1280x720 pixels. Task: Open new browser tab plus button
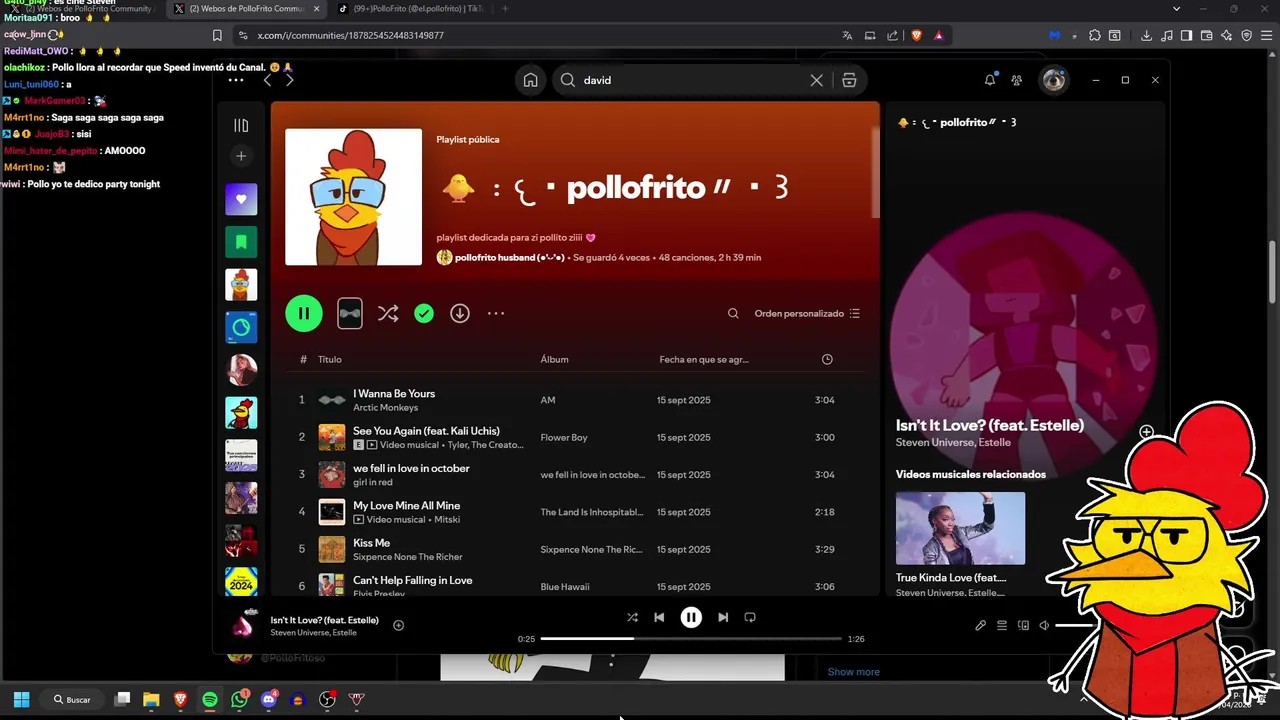pos(505,9)
